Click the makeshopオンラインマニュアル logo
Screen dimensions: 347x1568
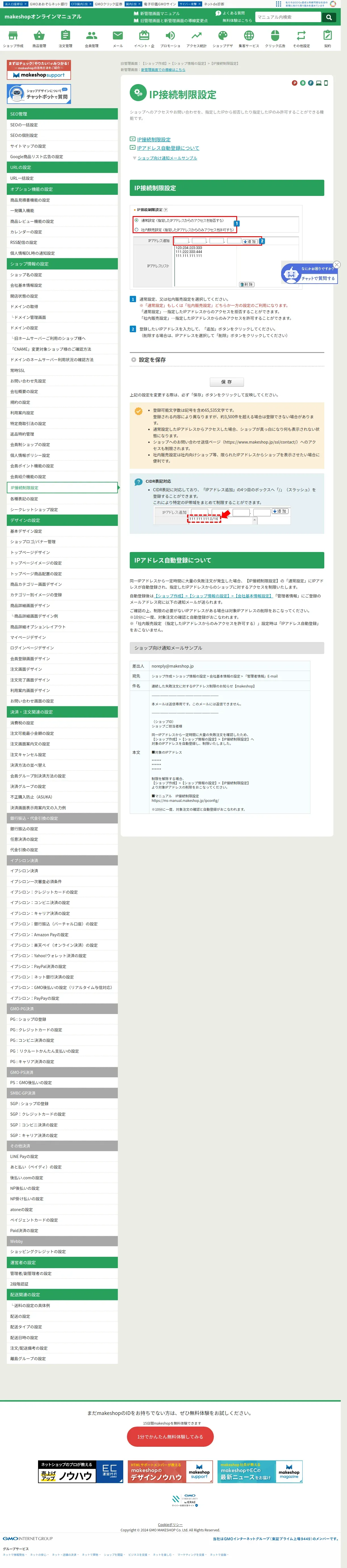43,16
